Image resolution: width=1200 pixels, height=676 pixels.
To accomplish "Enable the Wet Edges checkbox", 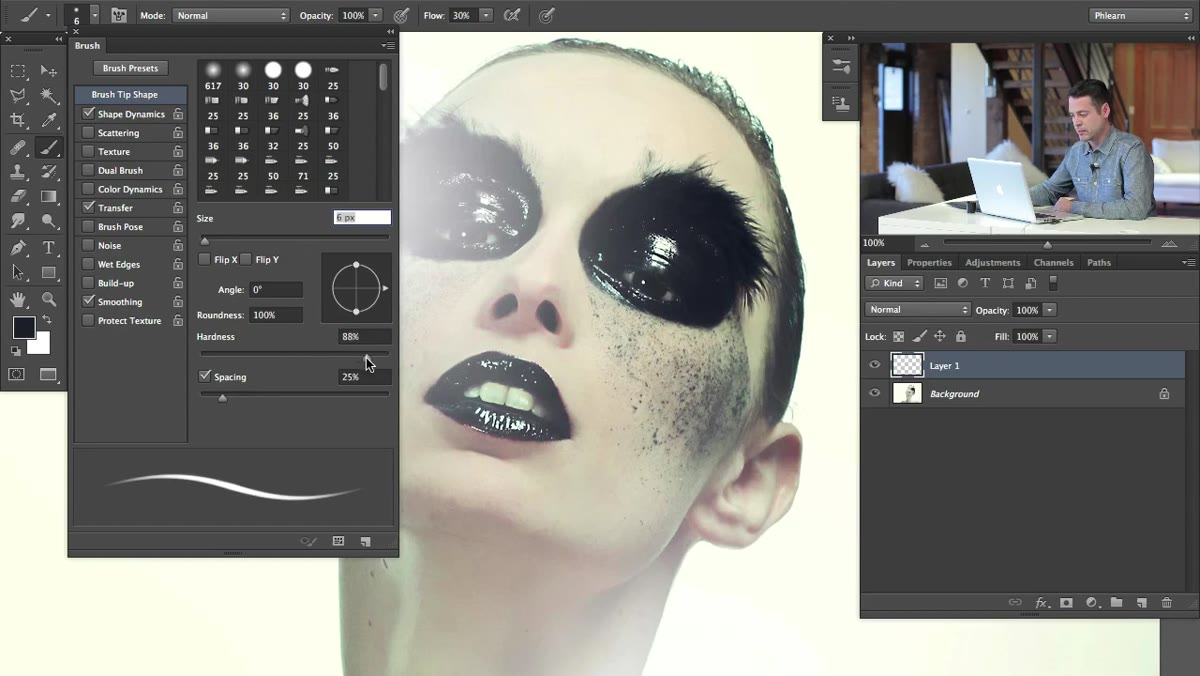I will pyautogui.click(x=89, y=264).
